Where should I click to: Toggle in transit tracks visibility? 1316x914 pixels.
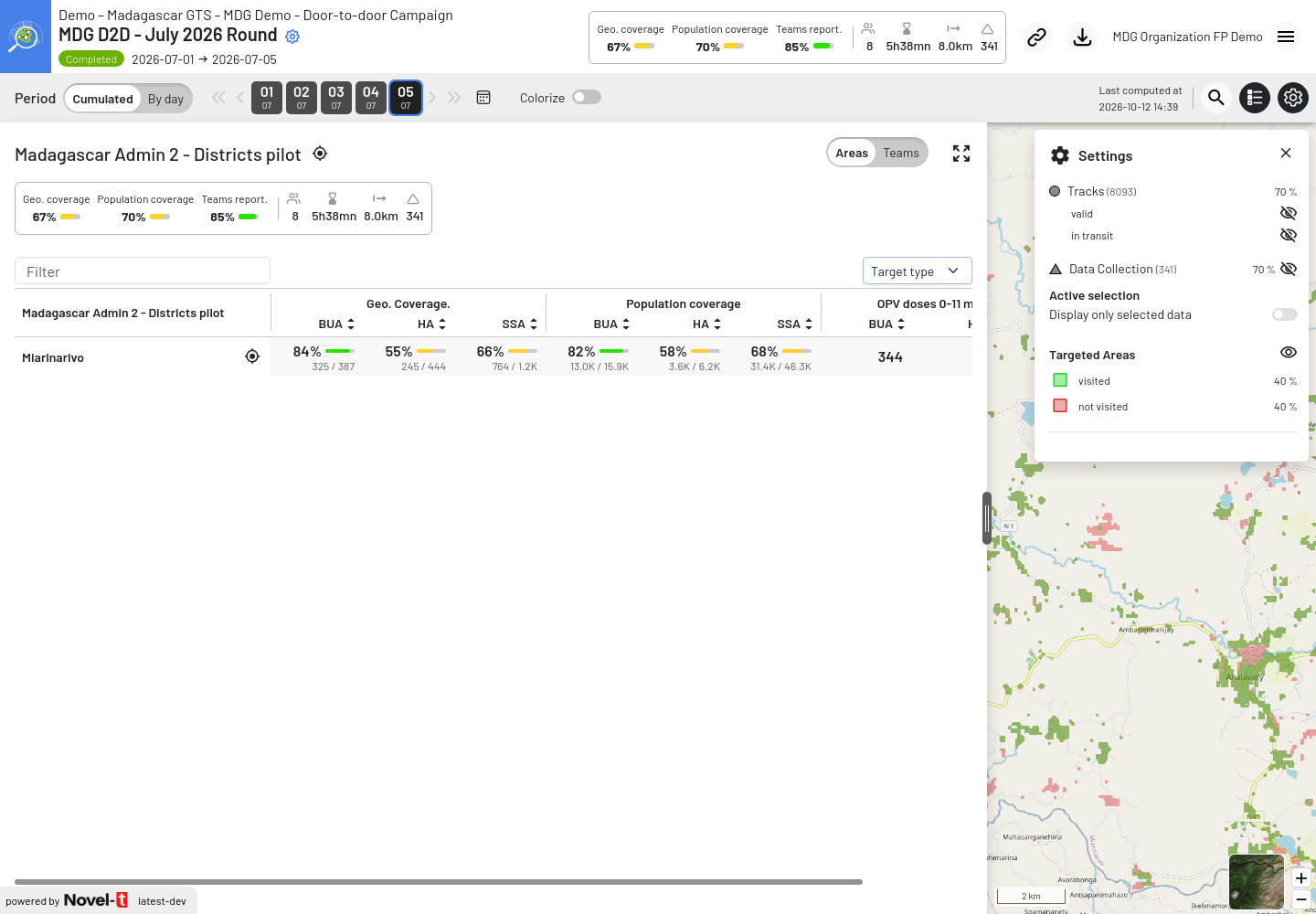[1289, 235]
